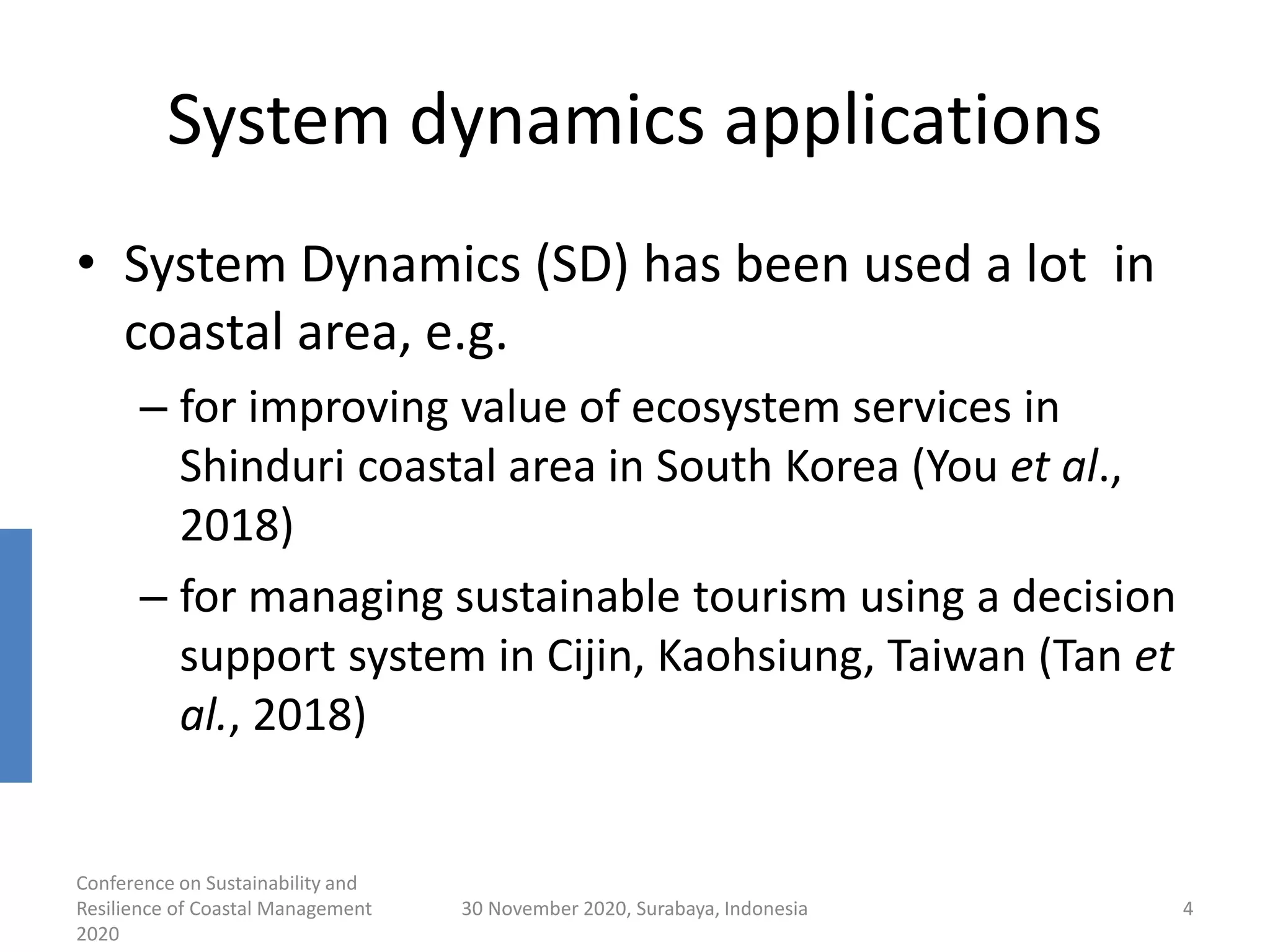Click the line 'for improving value of ecosystem services in'

click(x=619, y=408)
